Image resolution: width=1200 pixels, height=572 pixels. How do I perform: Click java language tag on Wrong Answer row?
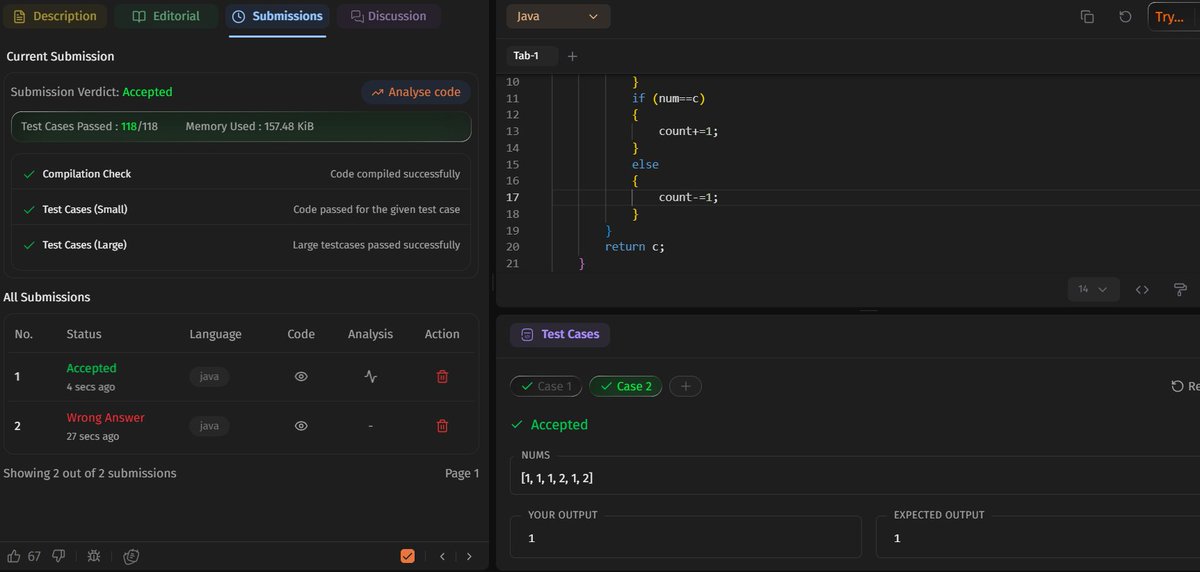pos(209,426)
